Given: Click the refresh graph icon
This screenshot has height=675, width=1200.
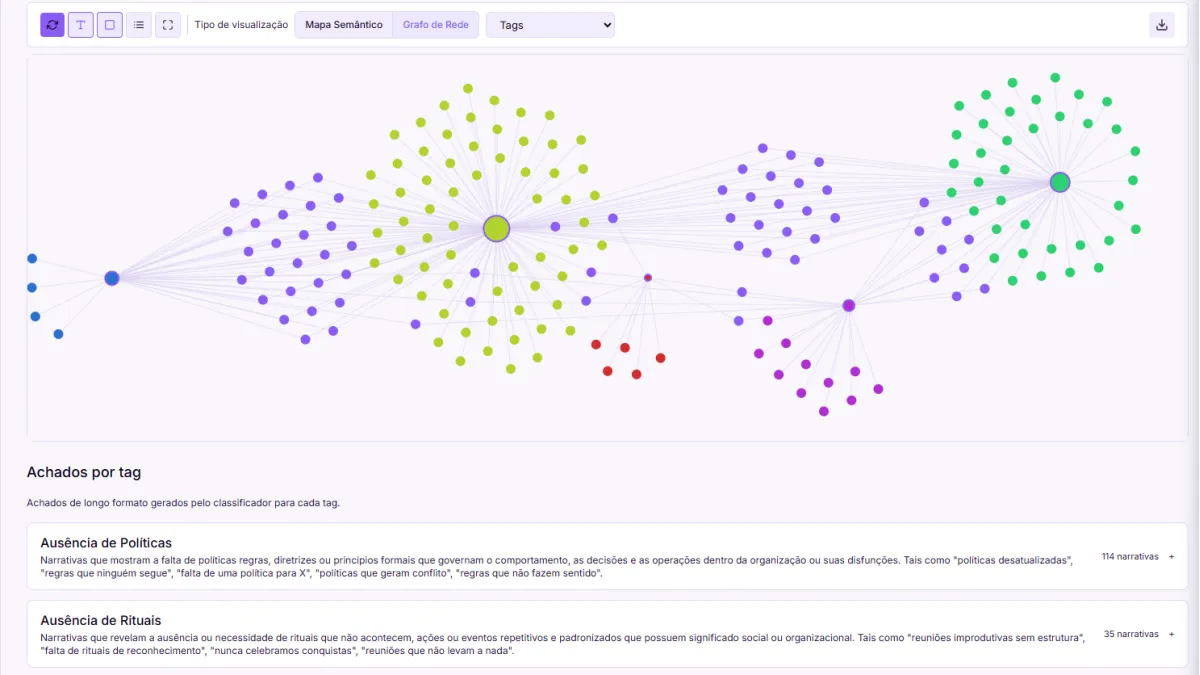Looking at the screenshot, I should pos(52,25).
